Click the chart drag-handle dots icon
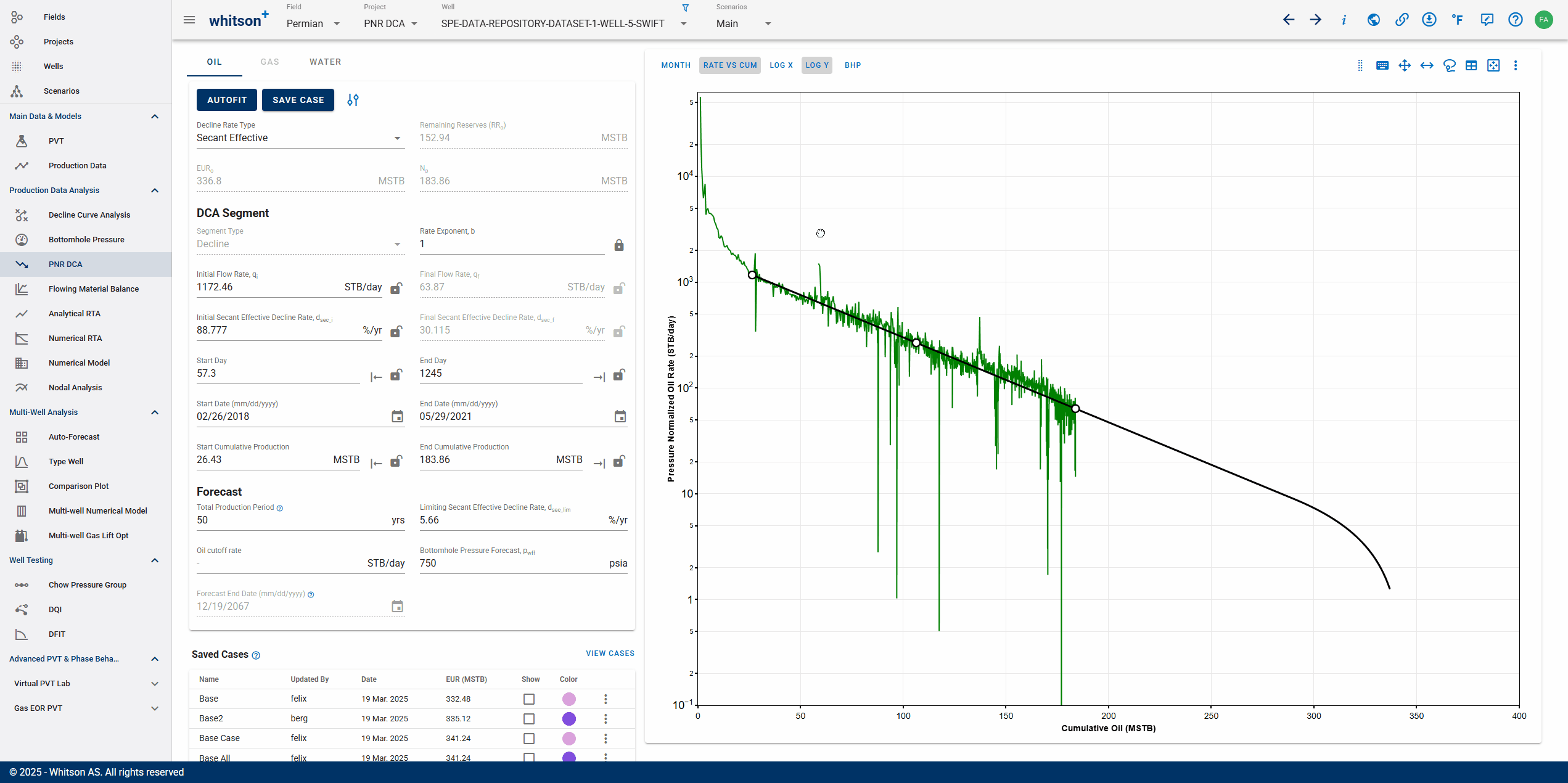 [1360, 65]
